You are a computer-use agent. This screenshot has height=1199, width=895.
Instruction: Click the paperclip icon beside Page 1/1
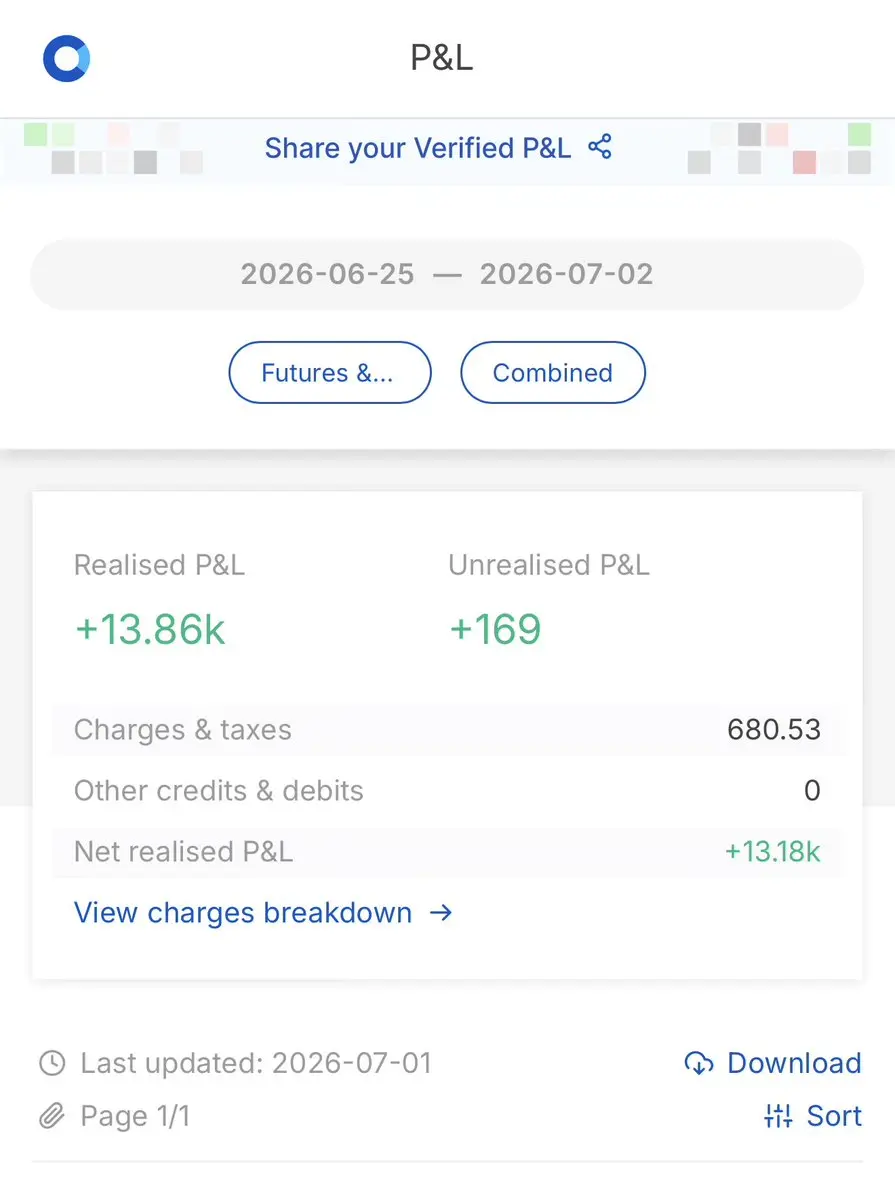pyautogui.click(x=52, y=1116)
